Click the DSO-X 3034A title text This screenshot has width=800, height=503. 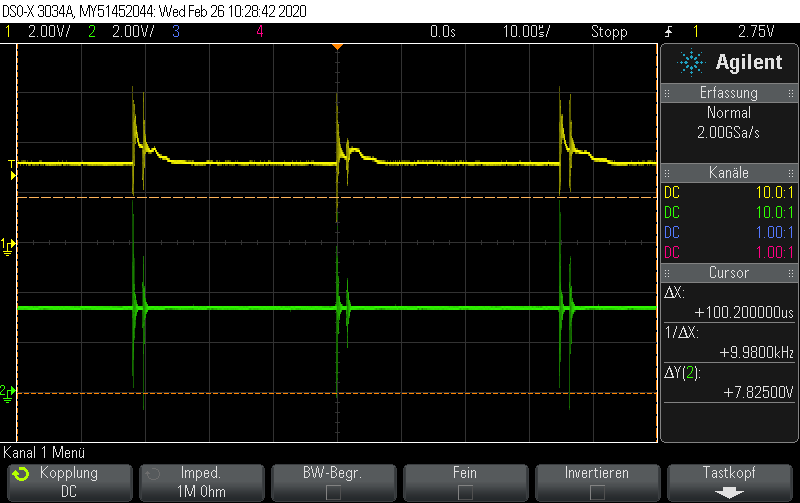pos(38,11)
